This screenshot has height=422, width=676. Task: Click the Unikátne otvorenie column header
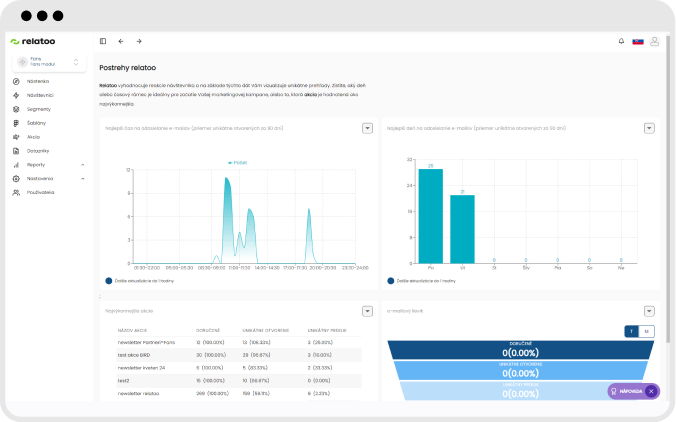coord(266,331)
